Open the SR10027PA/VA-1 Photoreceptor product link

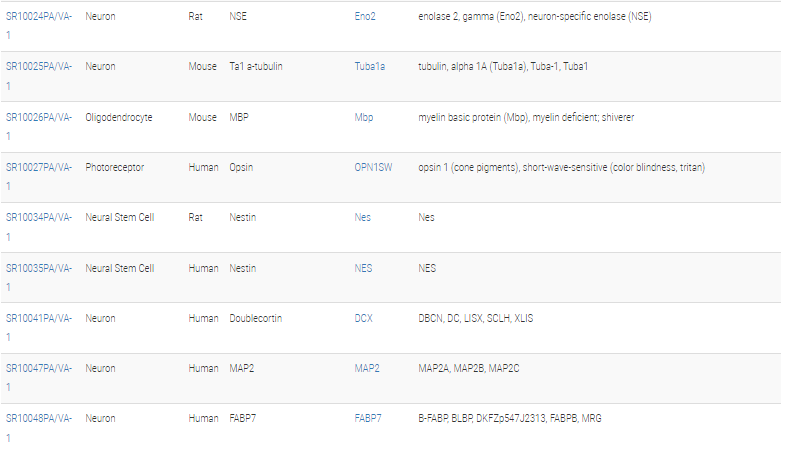[x=39, y=167]
